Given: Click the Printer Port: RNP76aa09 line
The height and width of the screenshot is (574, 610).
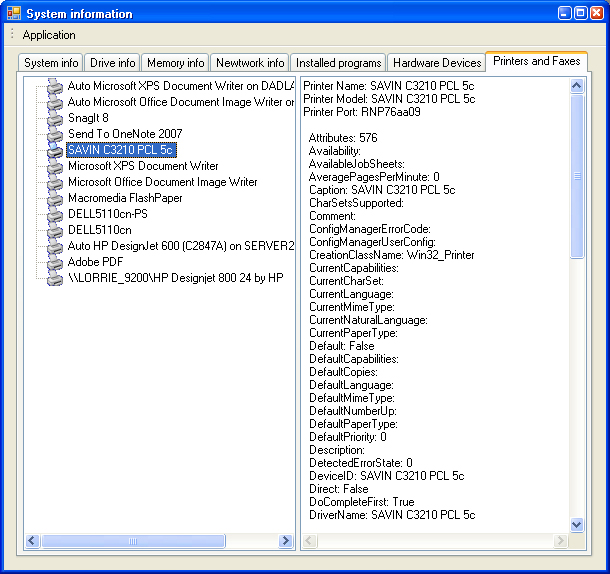Looking at the screenshot, I should coord(362,112).
